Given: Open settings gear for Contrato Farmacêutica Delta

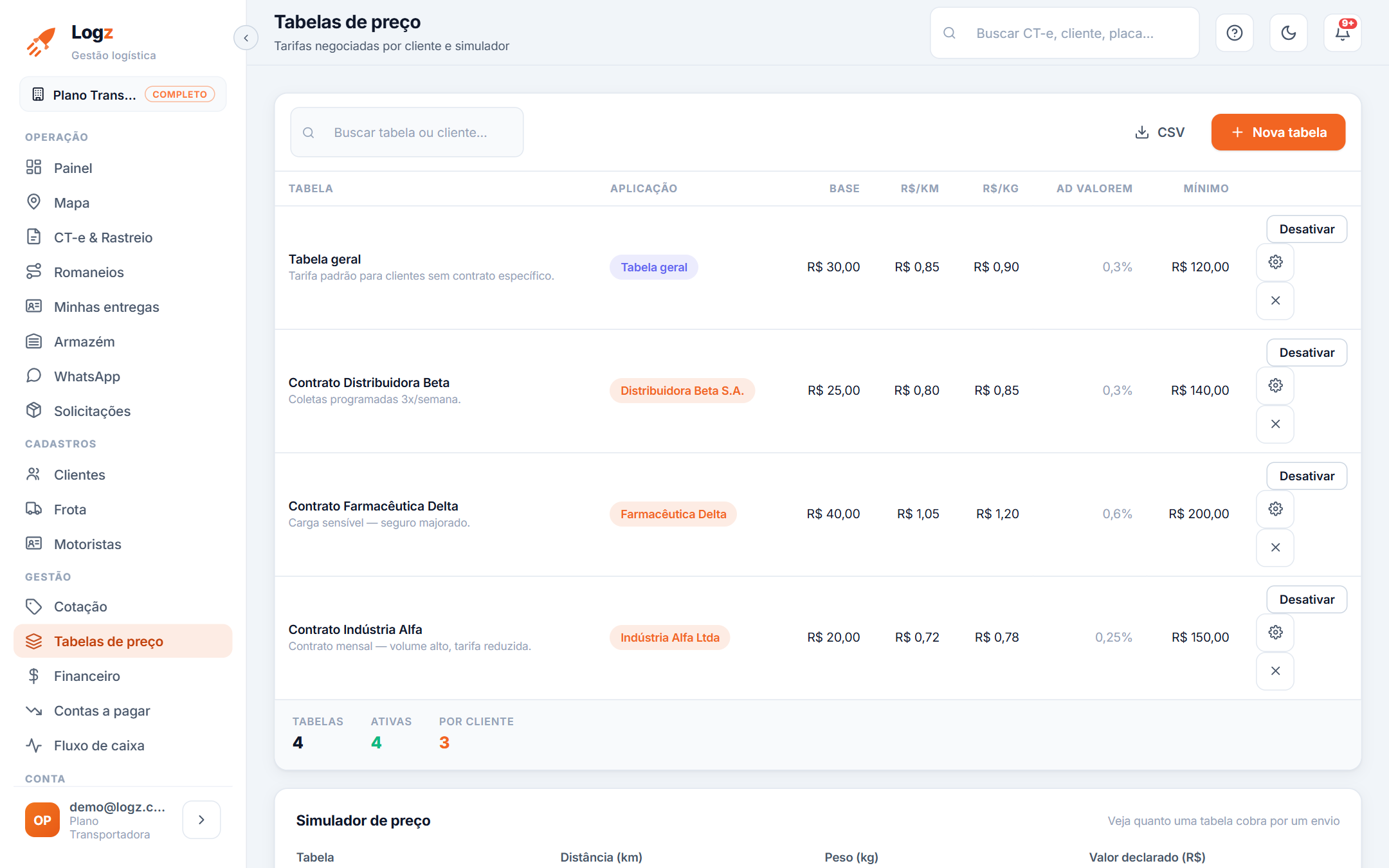Looking at the screenshot, I should 1275,509.
